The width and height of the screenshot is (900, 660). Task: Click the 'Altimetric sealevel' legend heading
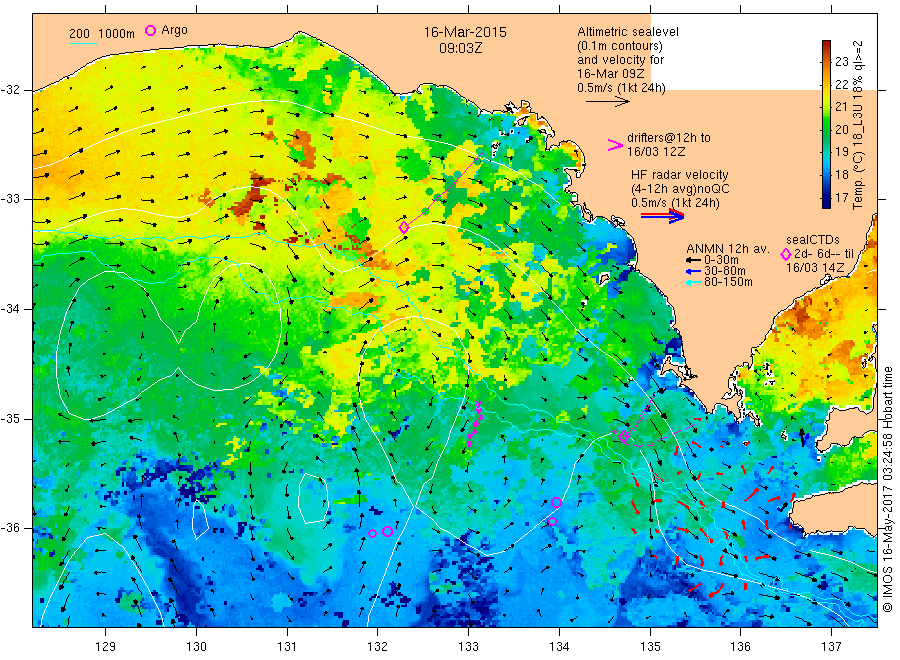coord(628,32)
